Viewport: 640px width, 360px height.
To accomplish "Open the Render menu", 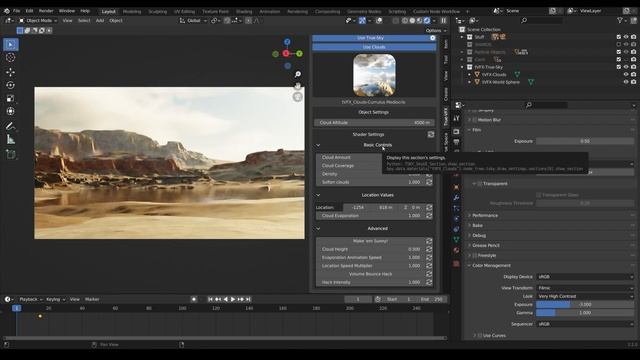I will (x=46, y=11).
